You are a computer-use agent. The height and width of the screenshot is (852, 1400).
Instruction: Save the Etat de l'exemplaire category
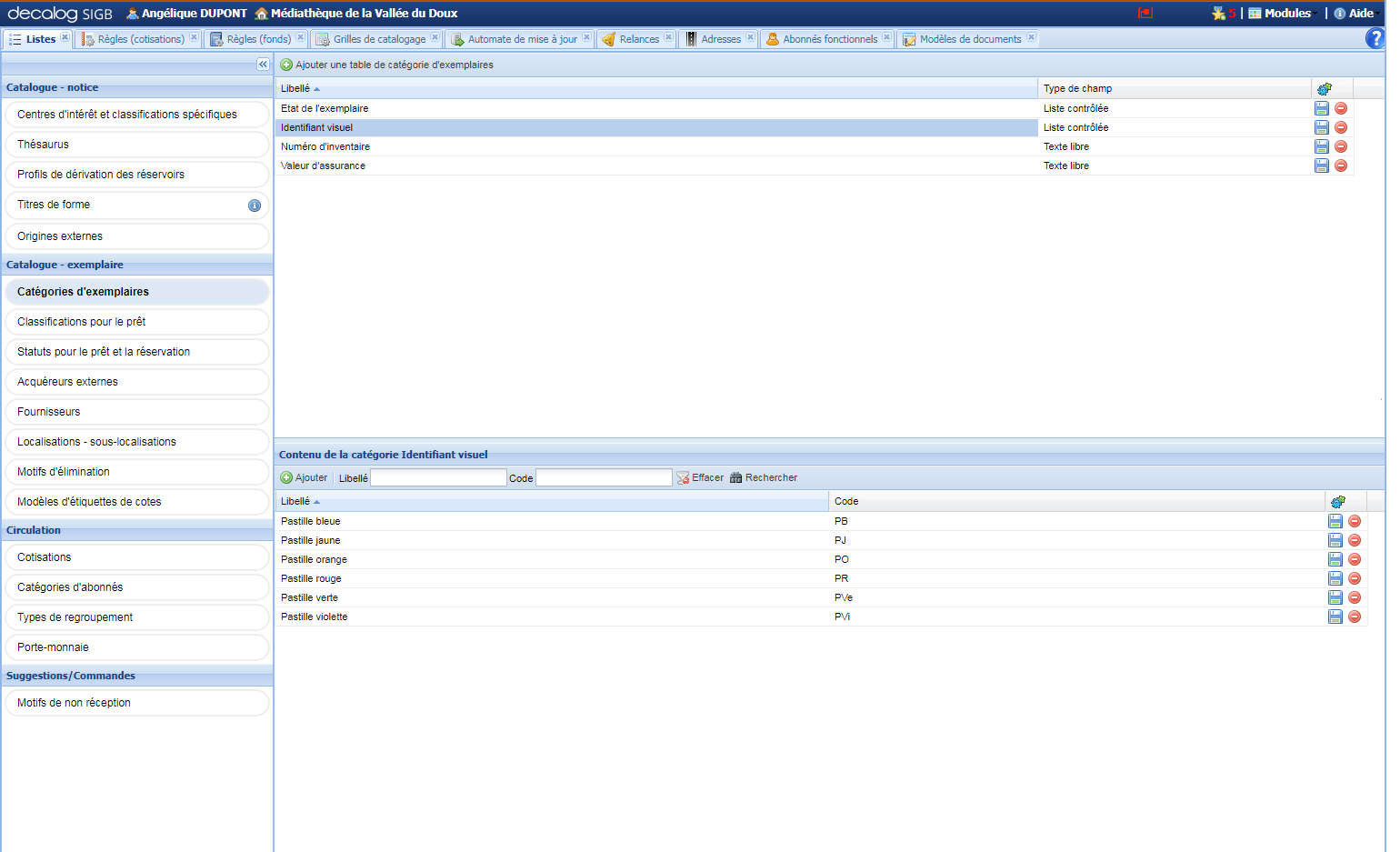(x=1322, y=108)
